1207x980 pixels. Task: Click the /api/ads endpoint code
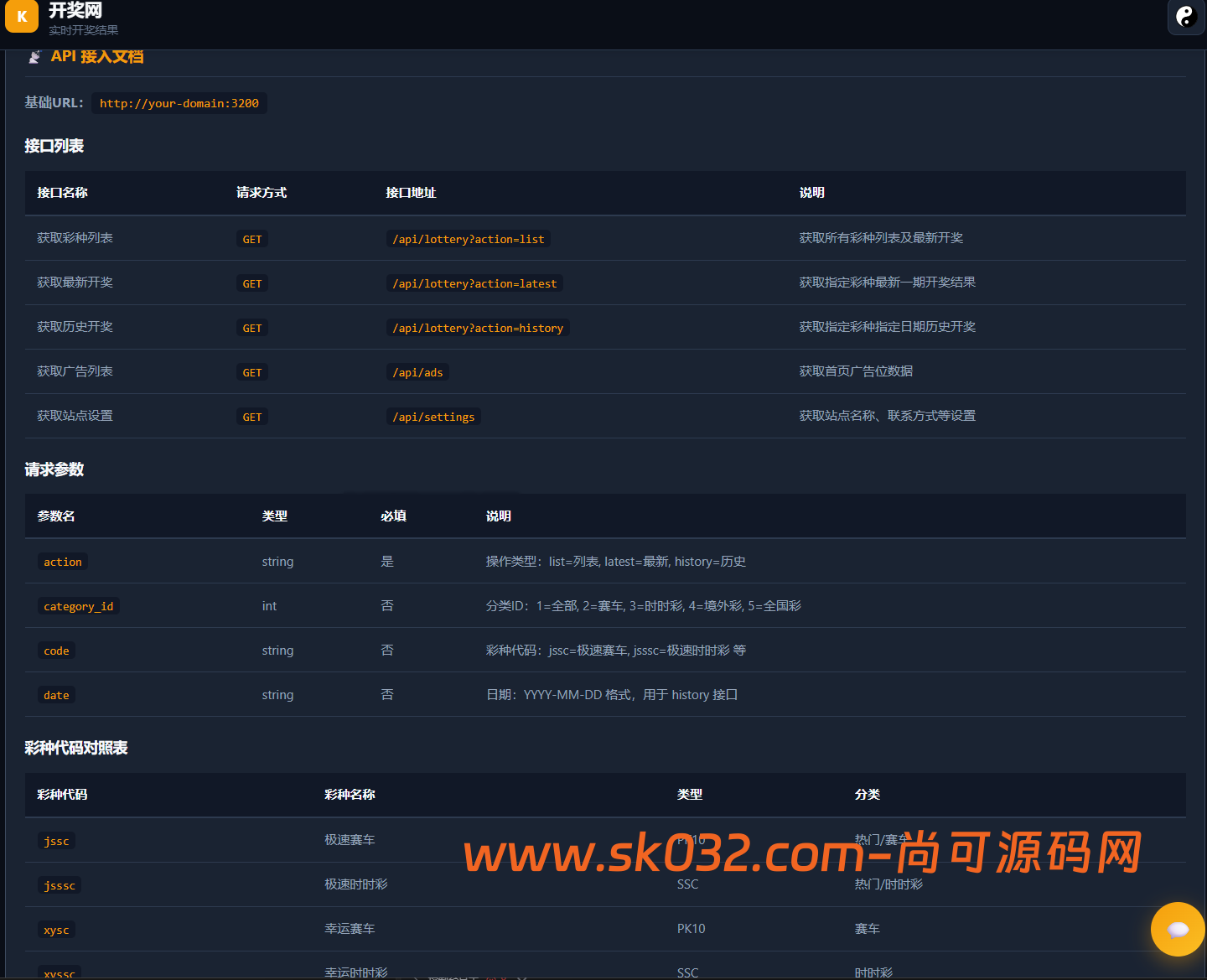(417, 372)
